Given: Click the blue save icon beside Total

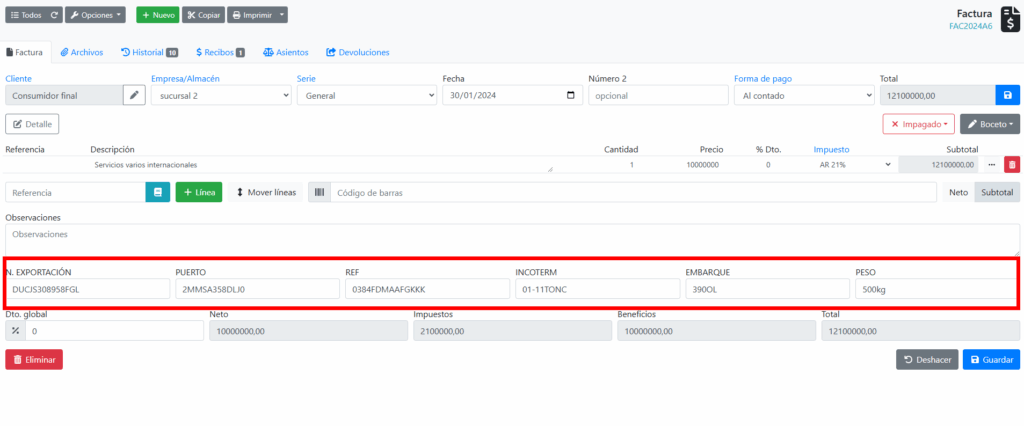Looking at the screenshot, I should 1007,95.
